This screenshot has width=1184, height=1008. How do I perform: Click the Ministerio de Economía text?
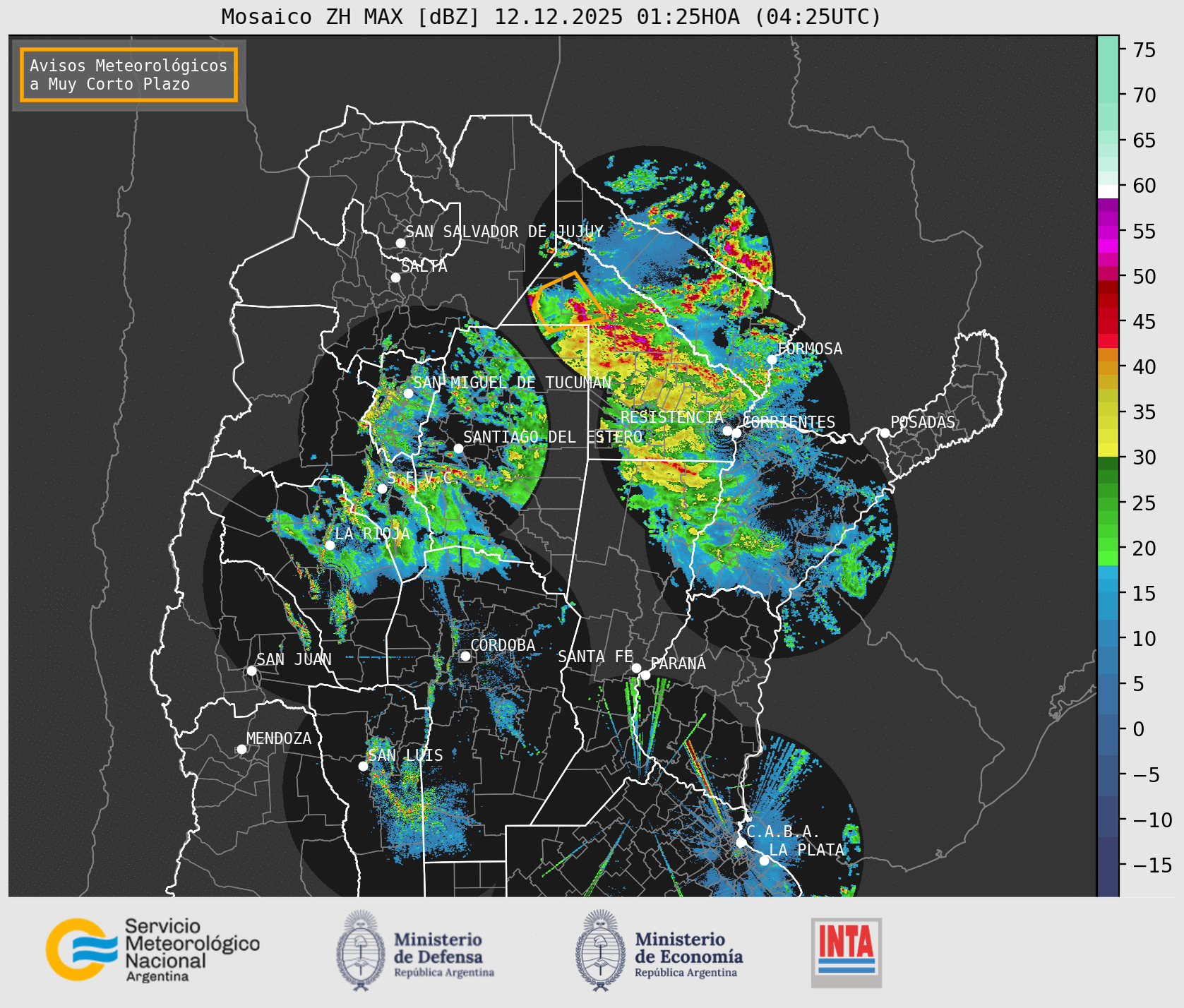[x=688, y=956]
